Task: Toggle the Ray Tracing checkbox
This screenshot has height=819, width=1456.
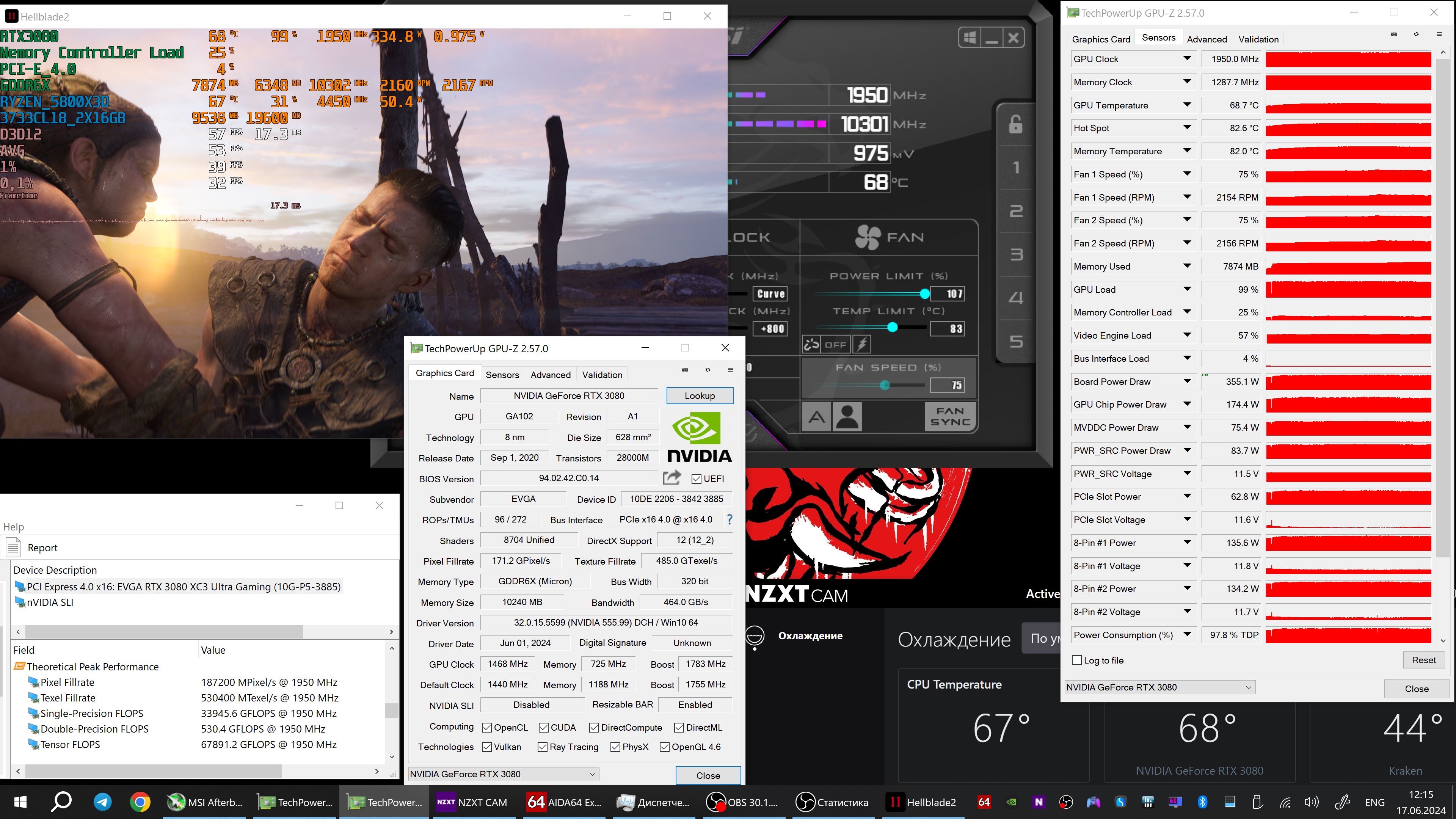Action: point(543,747)
